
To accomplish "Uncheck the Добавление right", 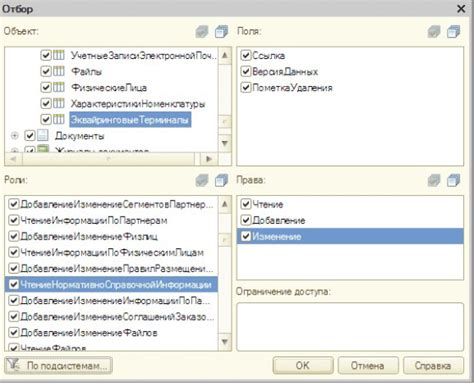I will tap(246, 220).
